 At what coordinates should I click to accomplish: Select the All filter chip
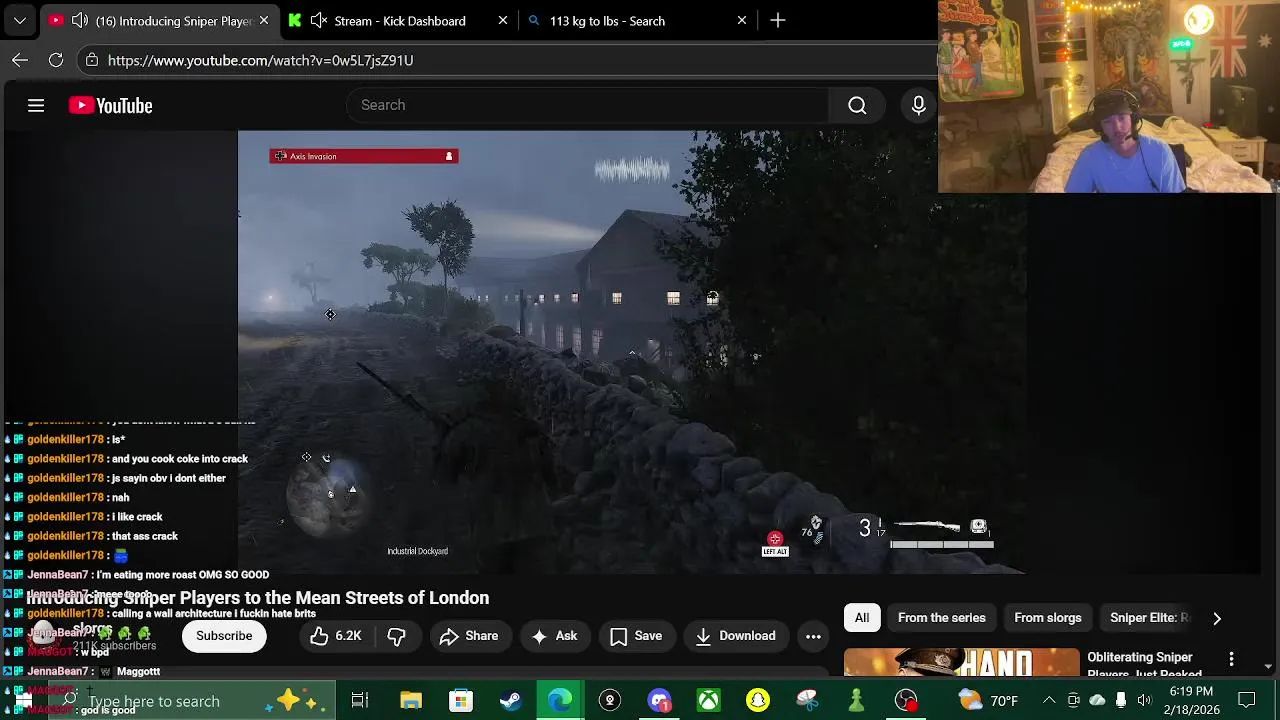pos(862,618)
